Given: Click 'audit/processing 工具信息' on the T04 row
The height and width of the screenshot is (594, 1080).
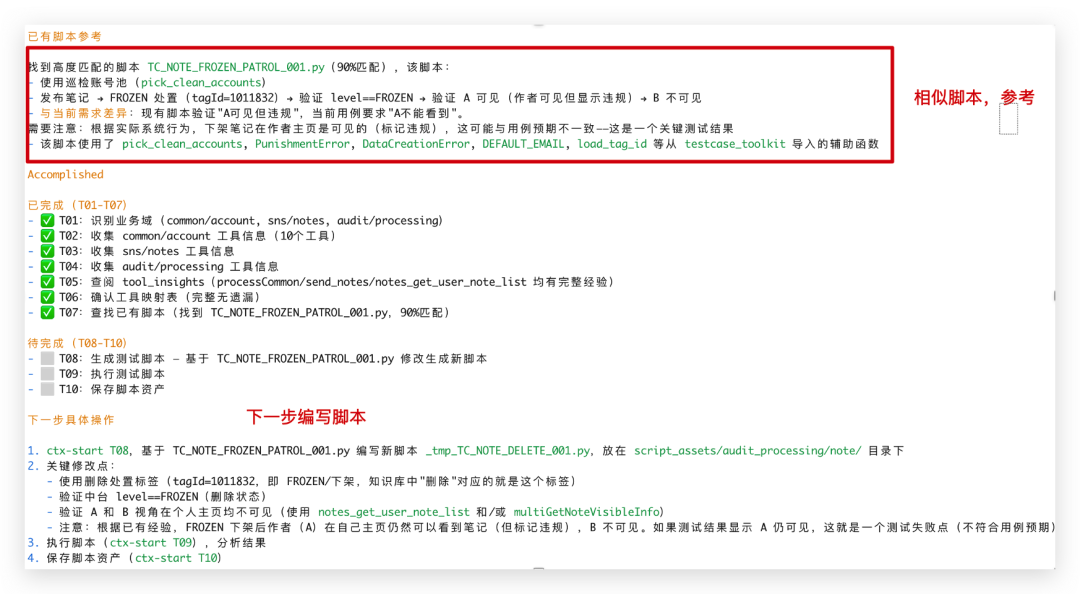Looking at the screenshot, I should coord(200,267).
